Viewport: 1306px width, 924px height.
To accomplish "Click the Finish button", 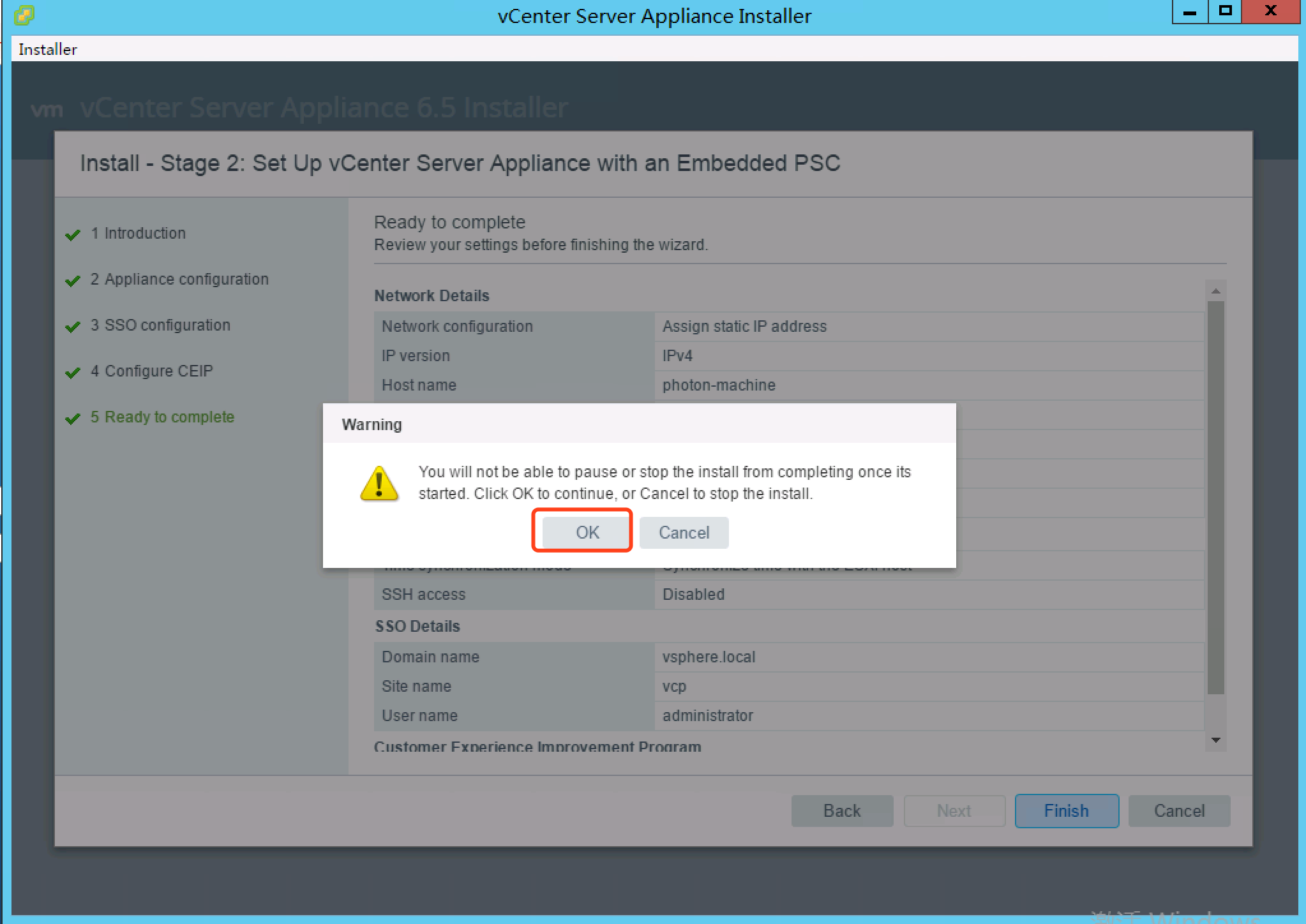I will tap(1067, 810).
